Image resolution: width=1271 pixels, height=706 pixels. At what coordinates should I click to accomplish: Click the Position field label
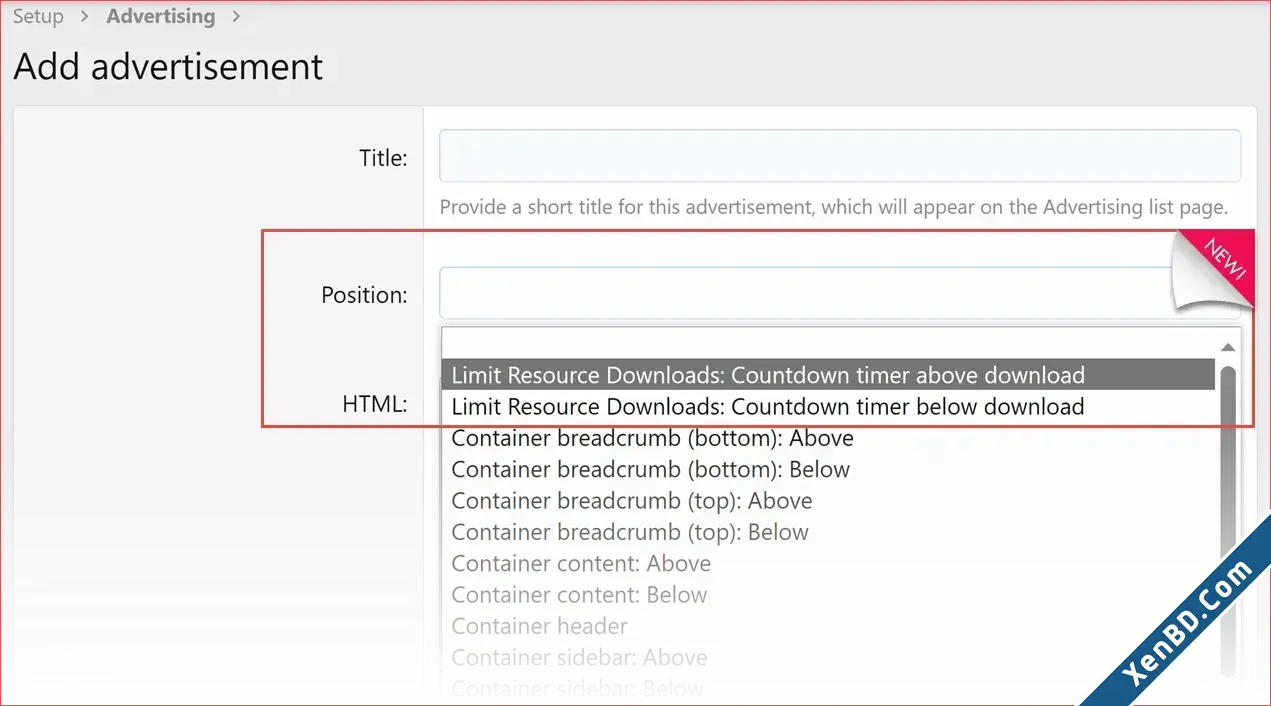[x=364, y=295]
